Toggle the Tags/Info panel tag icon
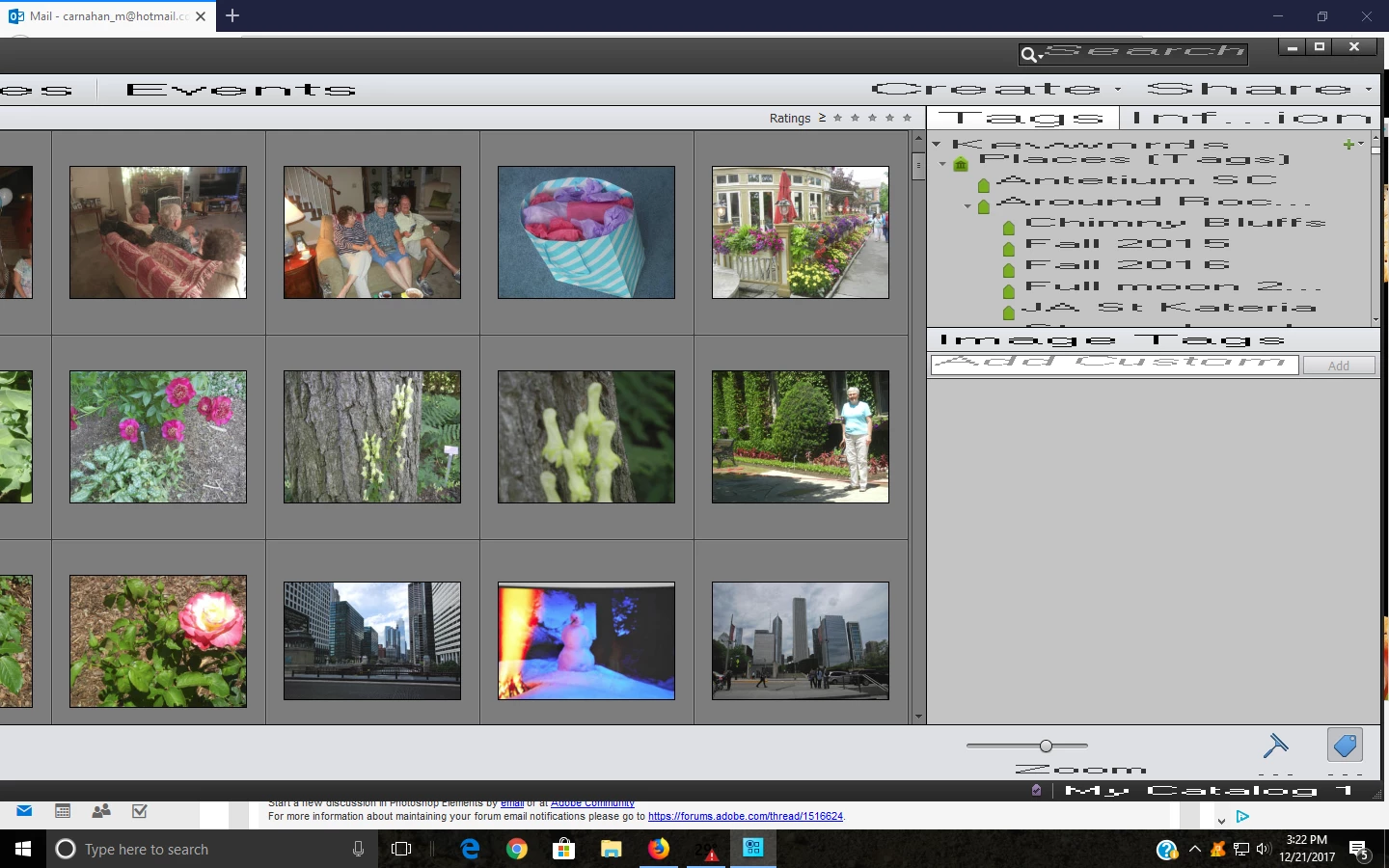The height and width of the screenshot is (868, 1389). 1345,745
